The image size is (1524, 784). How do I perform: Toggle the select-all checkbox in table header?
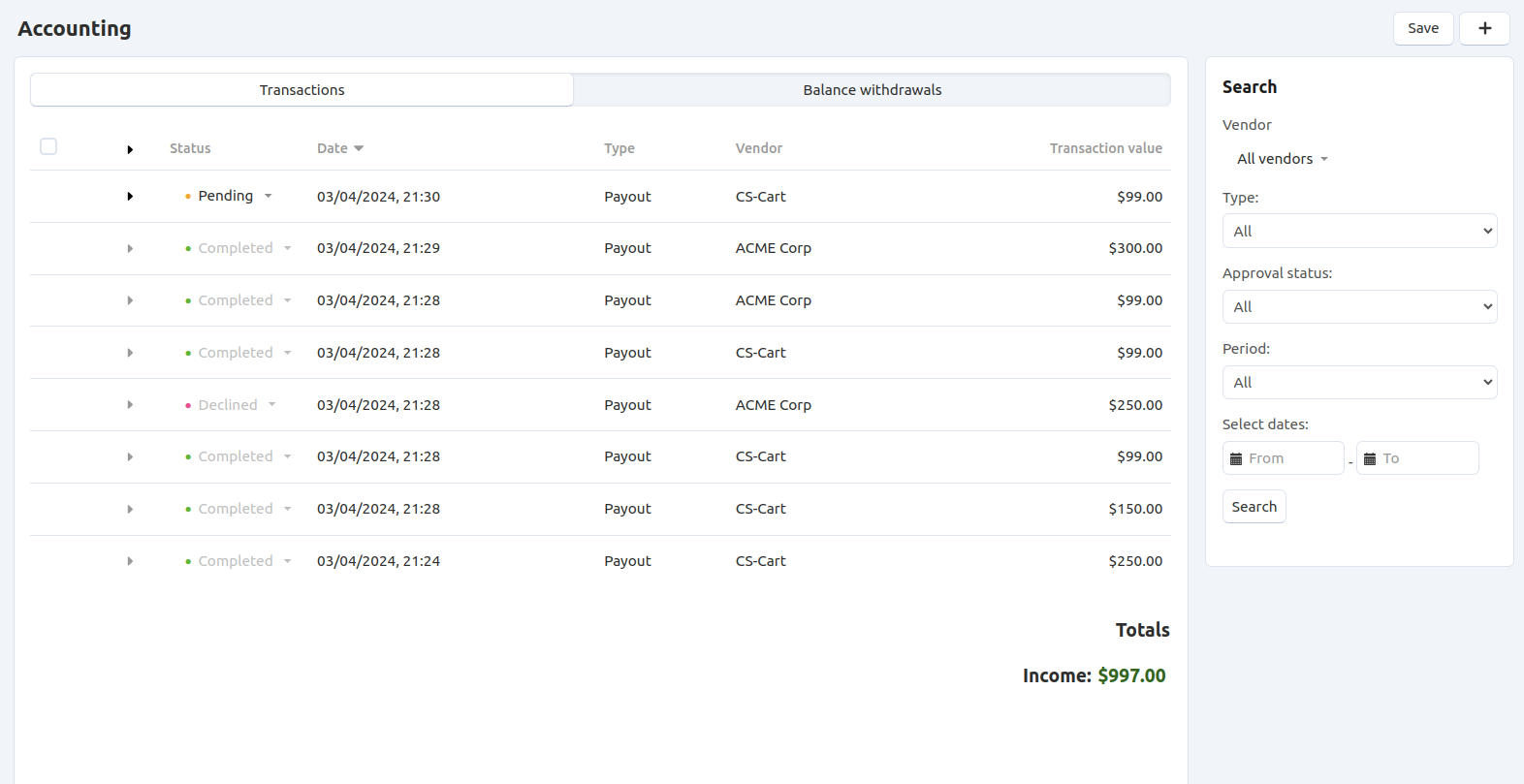tap(48, 146)
